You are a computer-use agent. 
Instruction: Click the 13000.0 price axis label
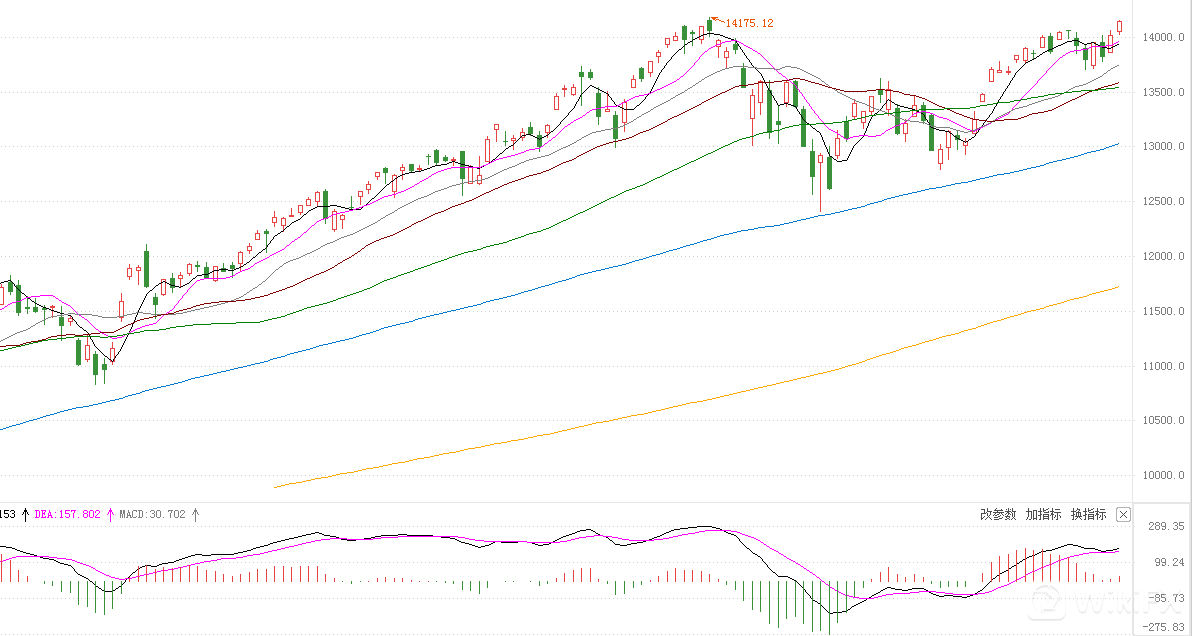point(1162,147)
